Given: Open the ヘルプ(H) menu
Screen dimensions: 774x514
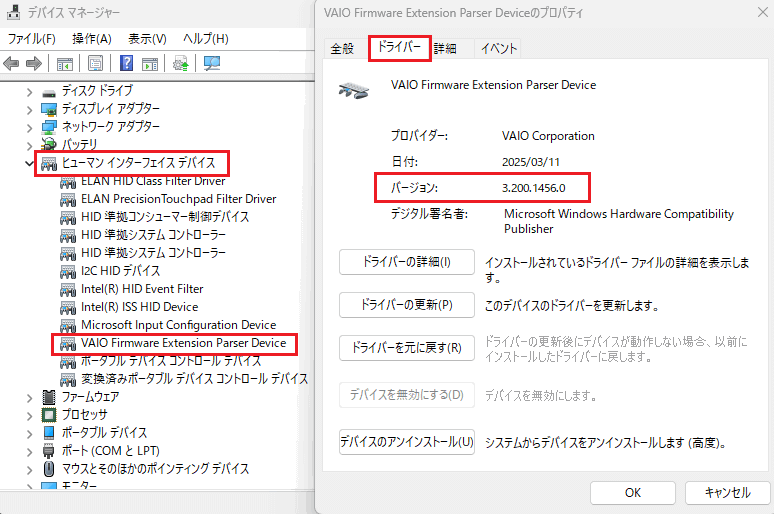Looking at the screenshot, I should click(x=206, y=39).
